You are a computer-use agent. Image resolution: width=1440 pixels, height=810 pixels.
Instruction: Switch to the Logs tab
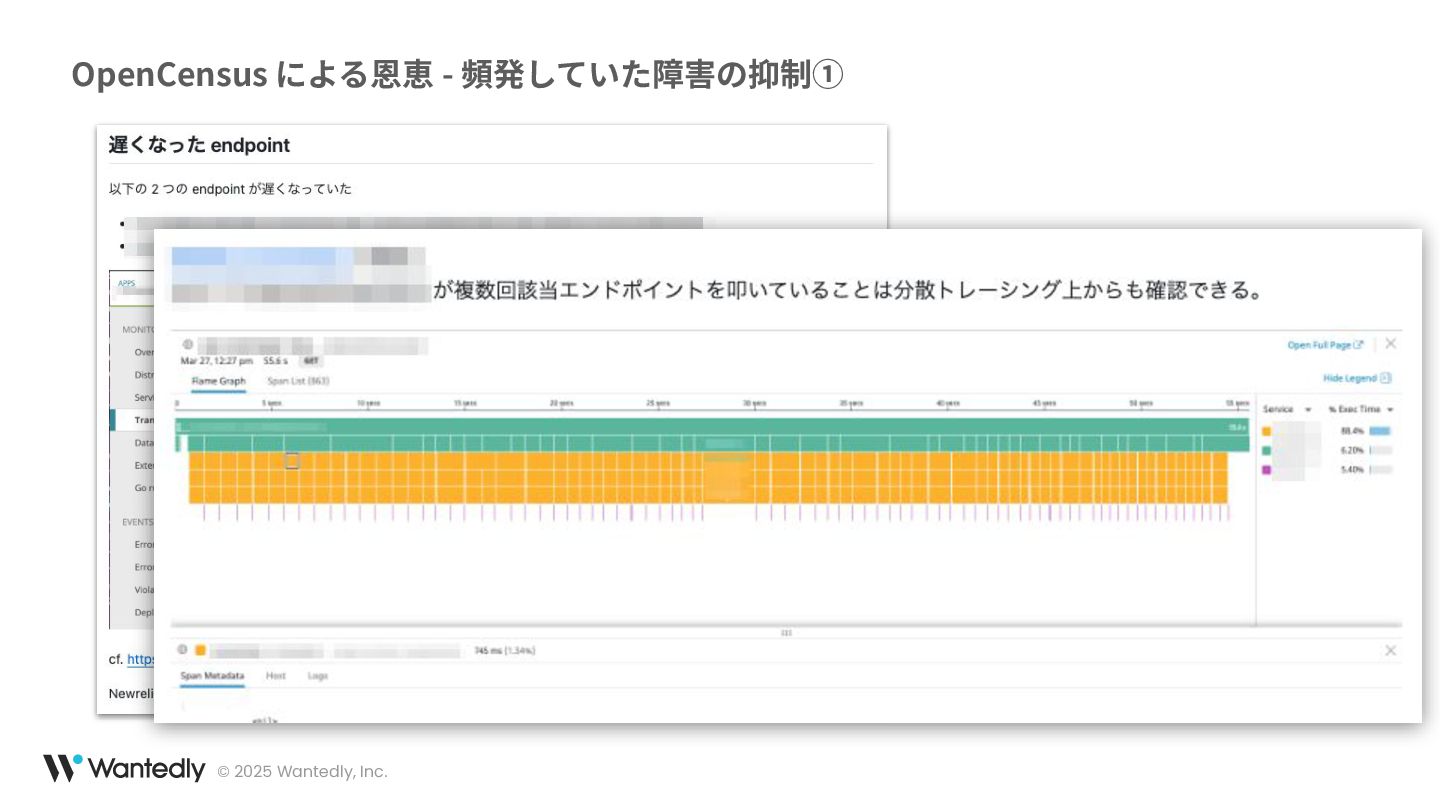[x=317, y=676]
